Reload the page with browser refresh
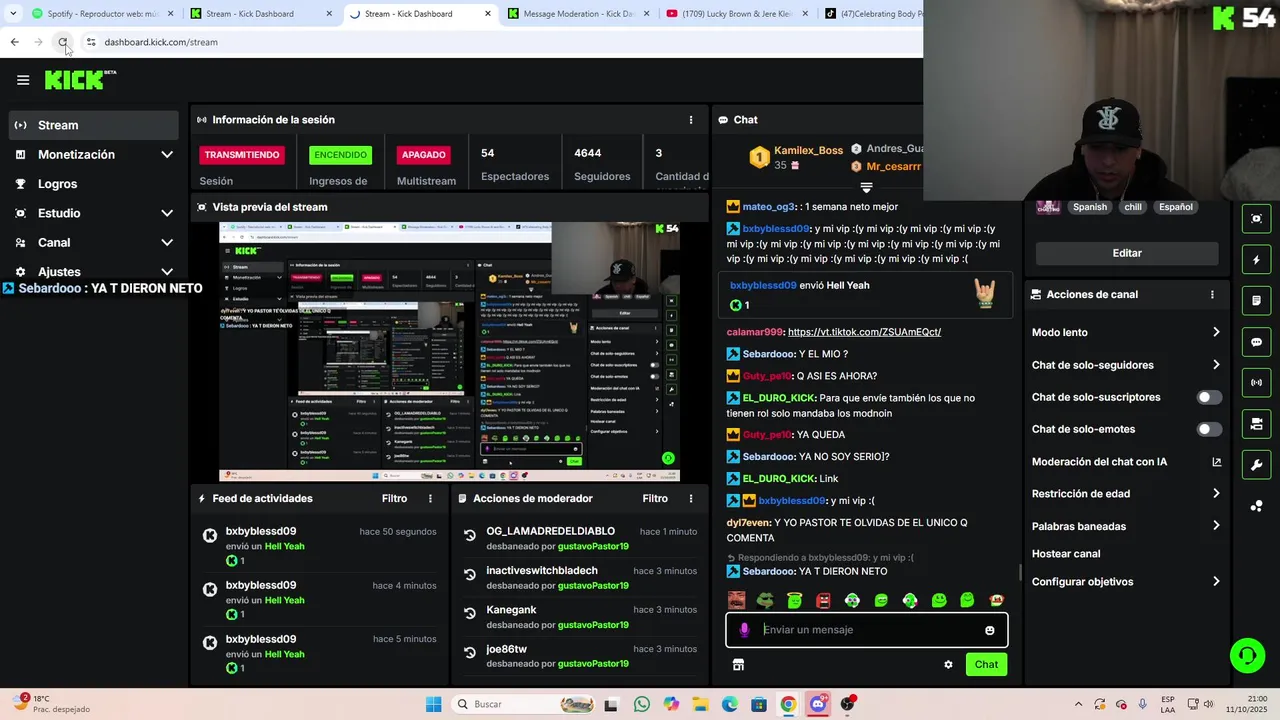This screenshot has height=720, width=1280. (x=62, y=42)
